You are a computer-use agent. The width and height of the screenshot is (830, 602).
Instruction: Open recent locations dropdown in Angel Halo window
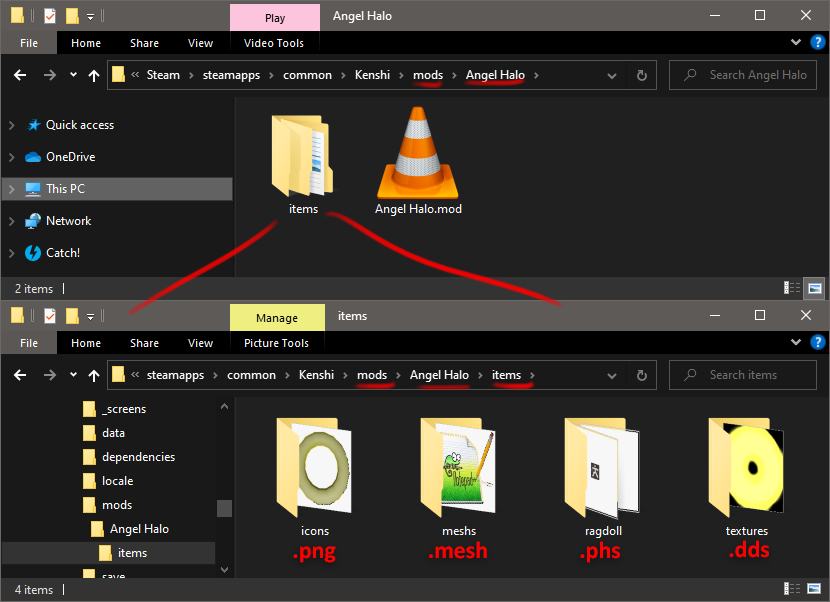(x=73, y=75)
